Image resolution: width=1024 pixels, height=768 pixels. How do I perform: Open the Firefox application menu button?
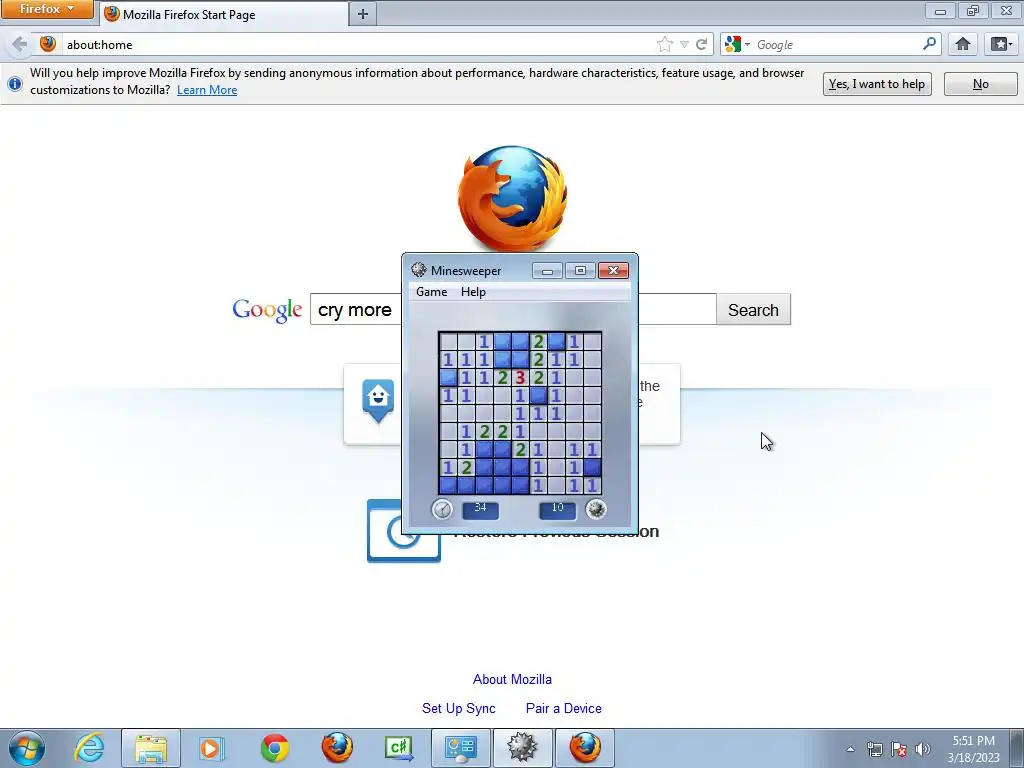tap(46, 9)
